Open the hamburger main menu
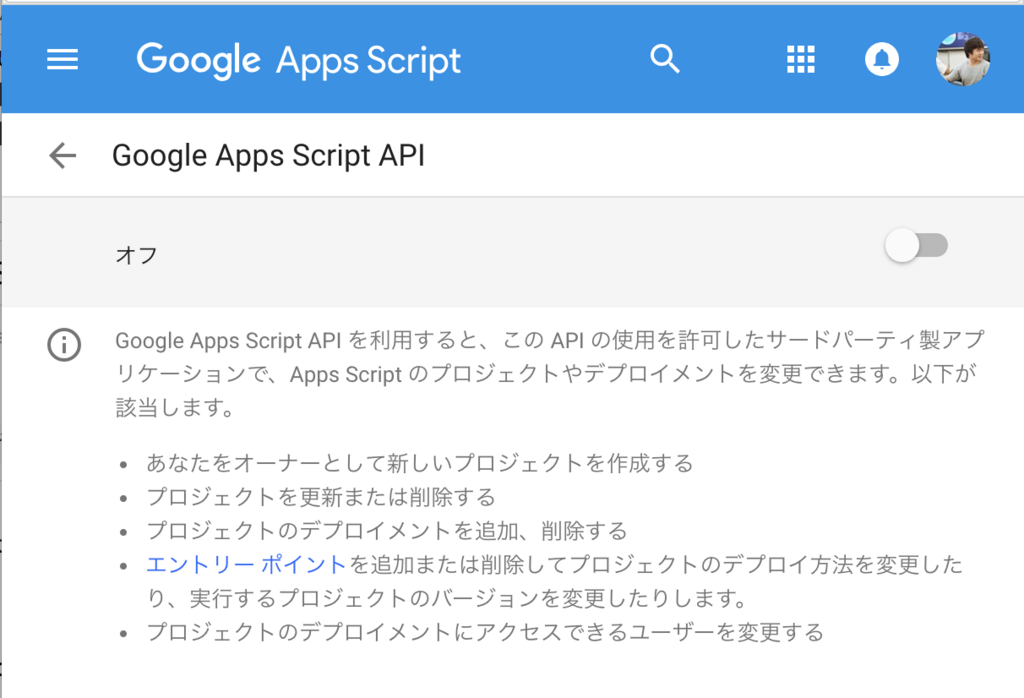1024x698 pixels. pyautogui.click(x=63, y=59)
